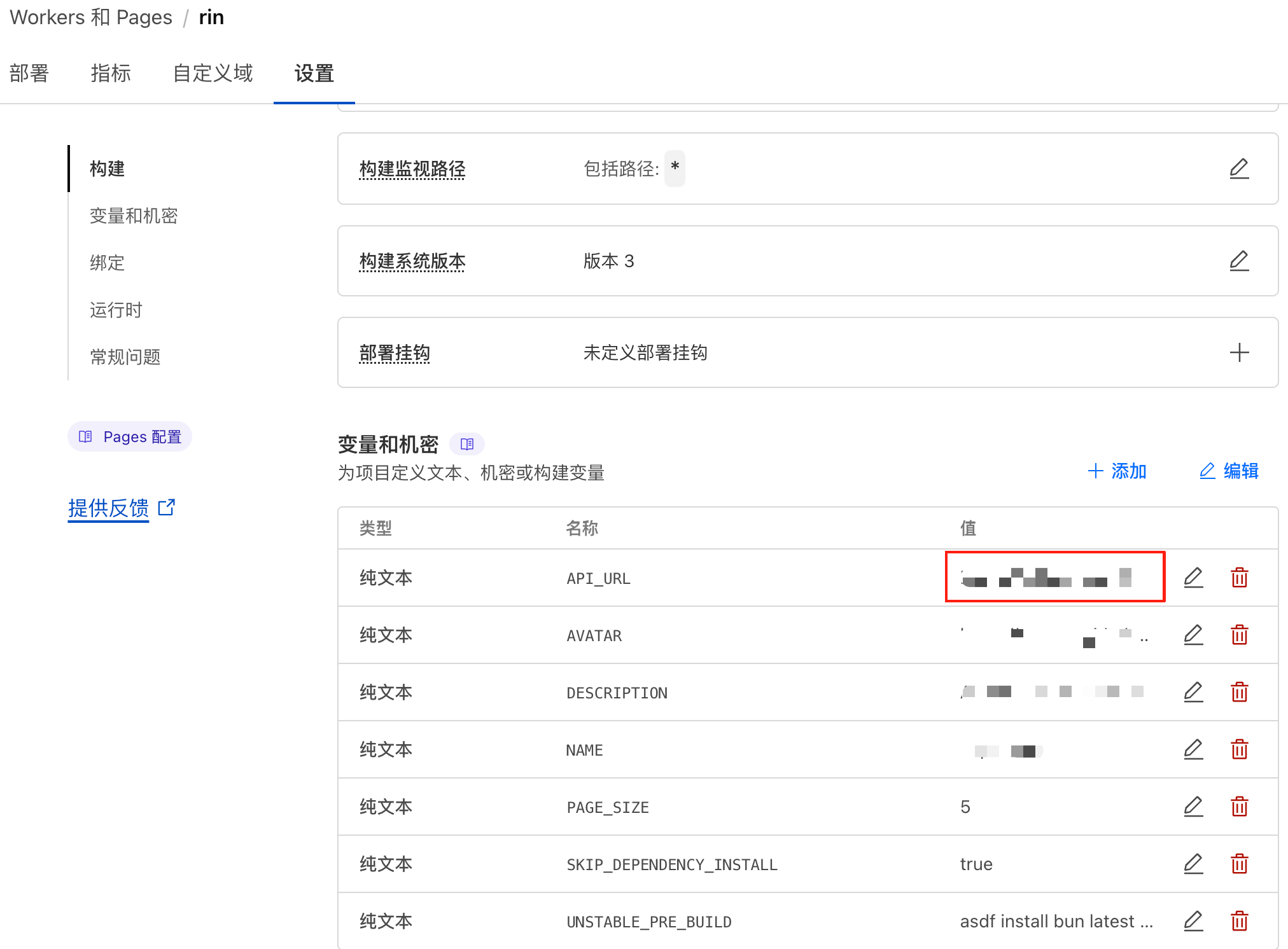Image resolution: width=1288 pixels, height=949 pixels.
Task: Click the 未定义部署挂钩 text
Action: pyautogui.click(x=645, y=352)
